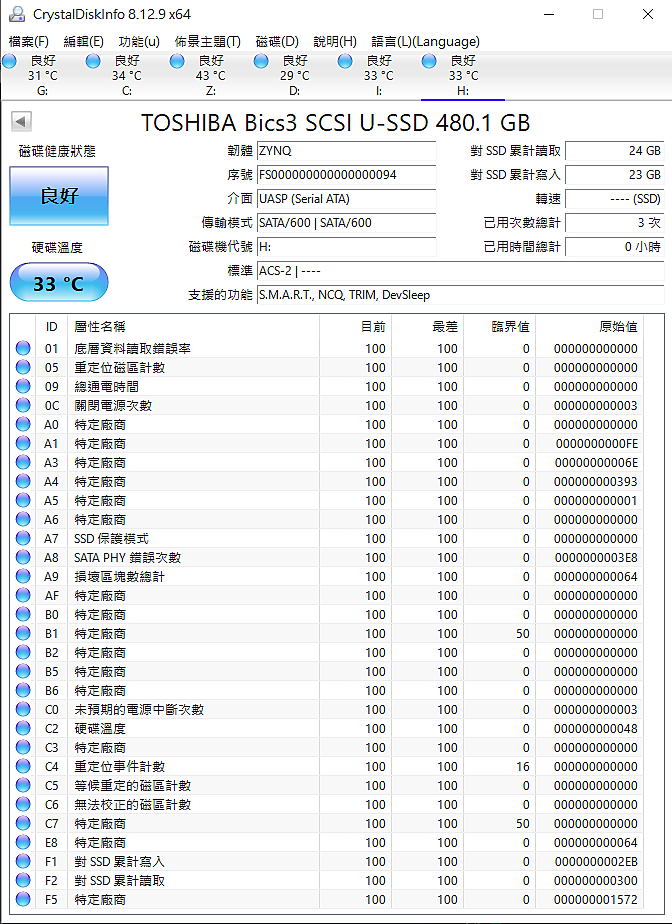Click power on hours value 0 小時
This screenshot has height=924, width=672.
point(614,247)
